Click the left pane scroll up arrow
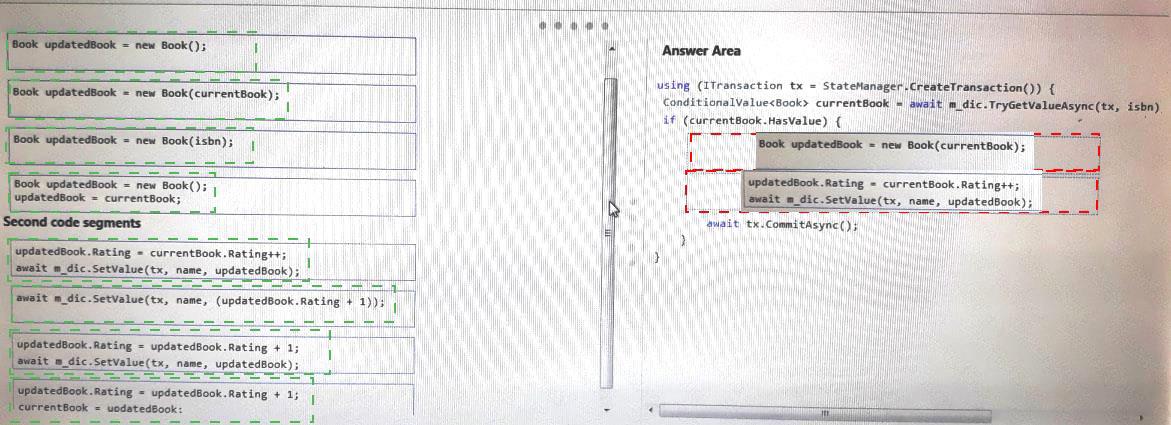1171x425 pixels. coord(610,48)
